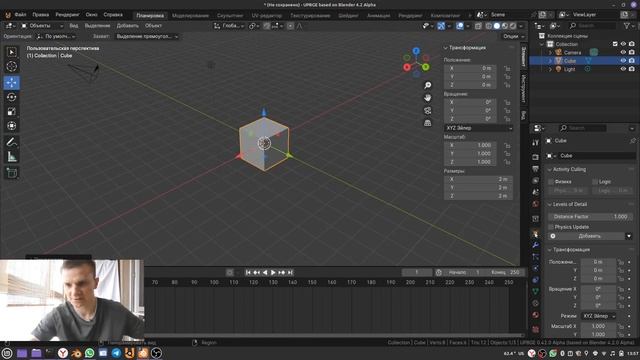The width and height of the screenshot is (640, 360).
Task: Click the Blender logo icon in menu bar
Action: 7,15
